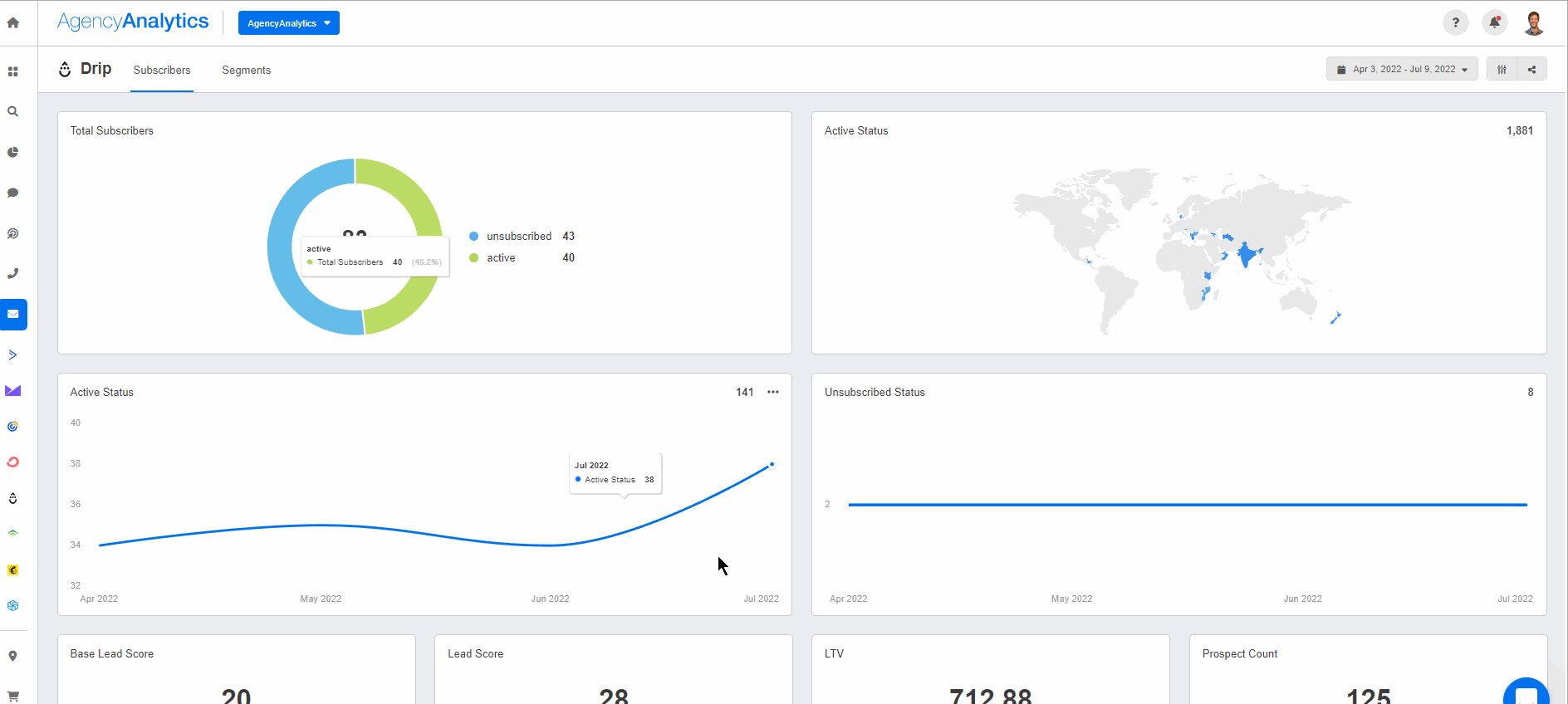Click the map pin location icon
The height and width of the screenshot is (704, 1568).
[13, 656]
